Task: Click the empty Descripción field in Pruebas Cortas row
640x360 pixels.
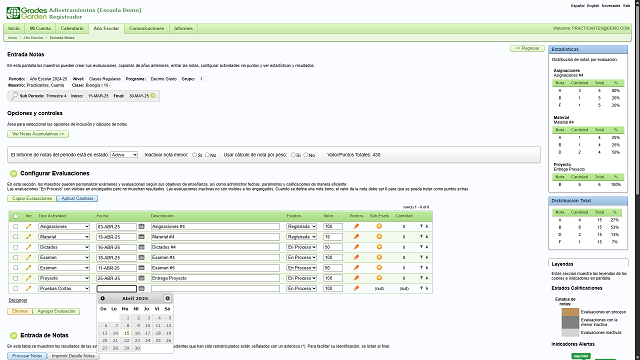Action: [215, 289]
